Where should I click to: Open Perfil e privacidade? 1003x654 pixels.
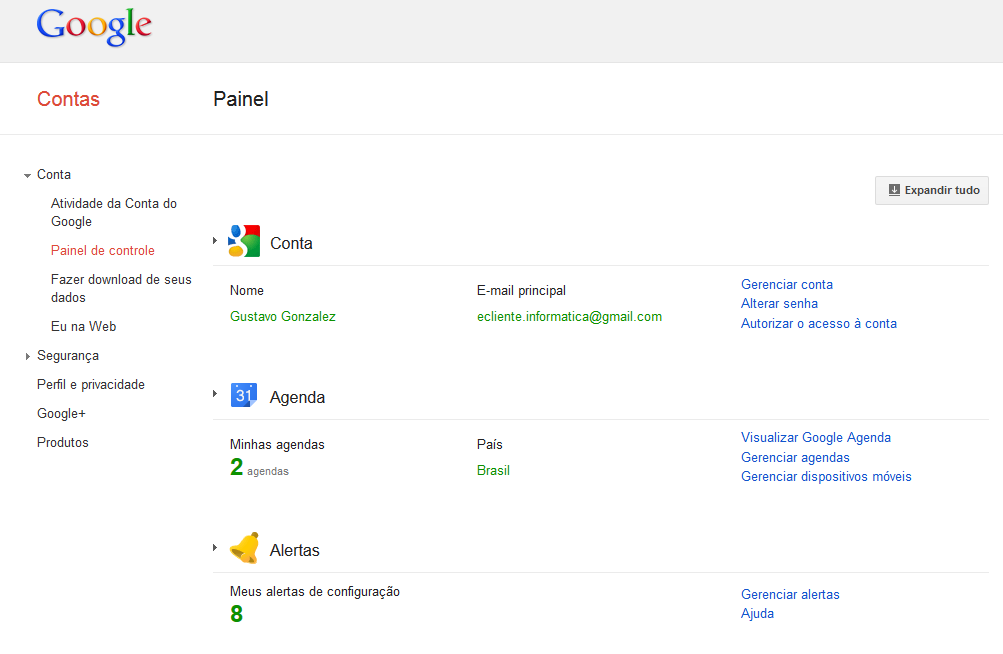tap(91, 385)
